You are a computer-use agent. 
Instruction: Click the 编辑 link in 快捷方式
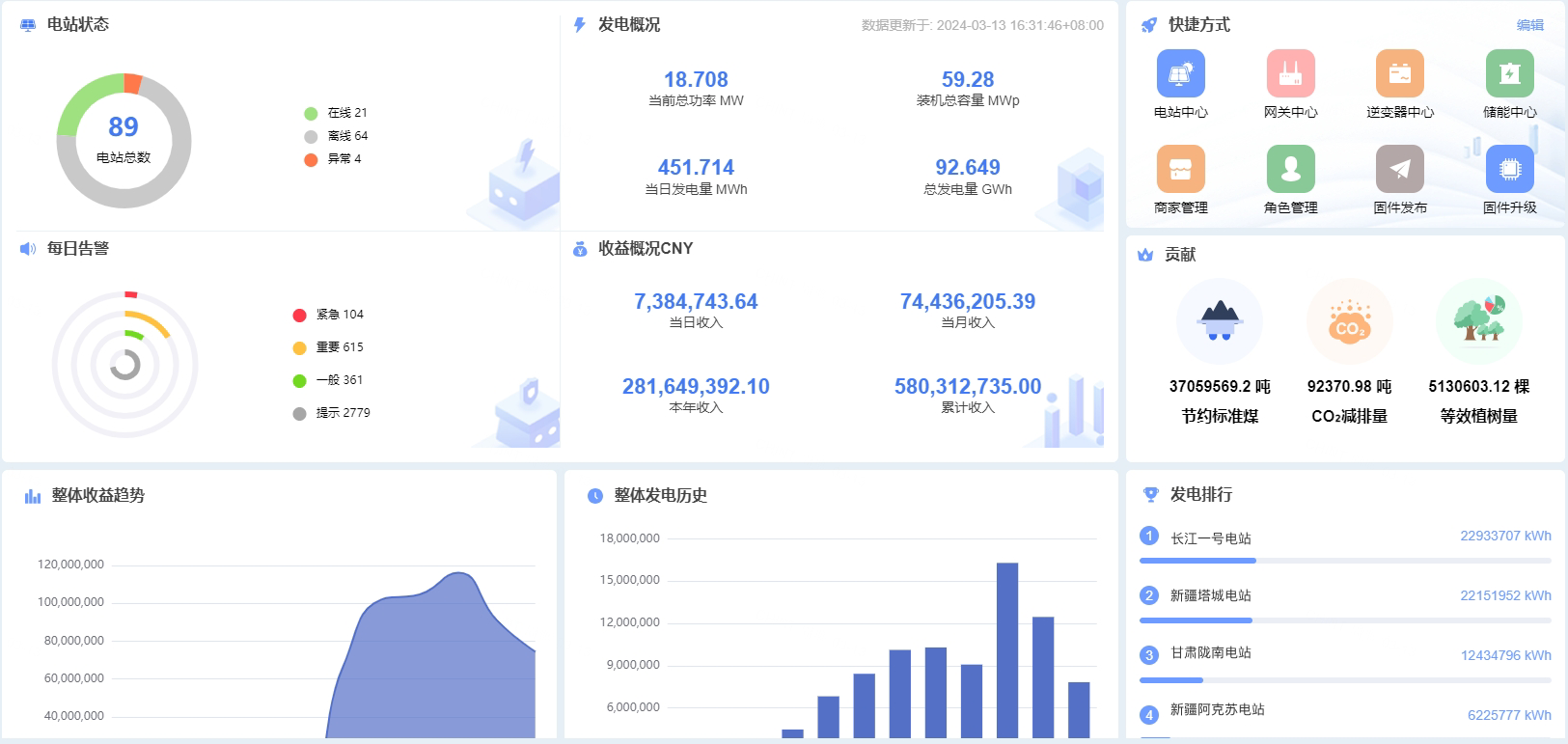[1529, 25]
